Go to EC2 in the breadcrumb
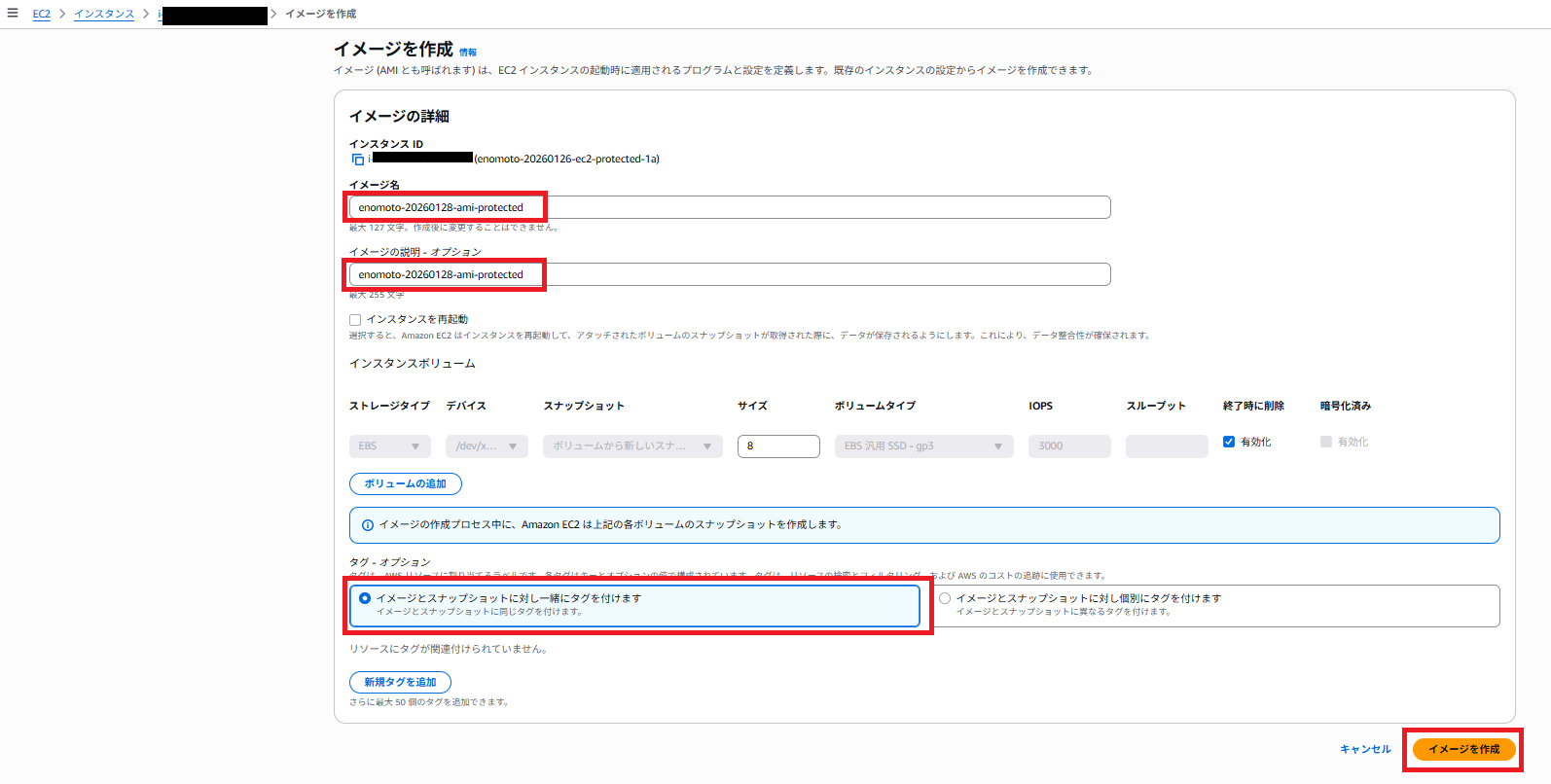 pyautogui.click(x=41, y=14)
